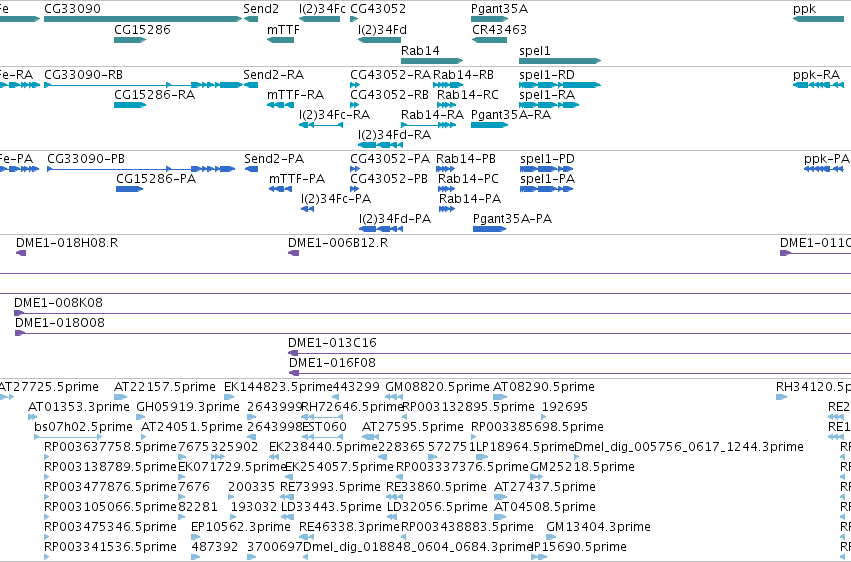Screen dimensions: 851x562
Task: Click the RP003138789.5prime EST label
Action: tap(111, 467)
